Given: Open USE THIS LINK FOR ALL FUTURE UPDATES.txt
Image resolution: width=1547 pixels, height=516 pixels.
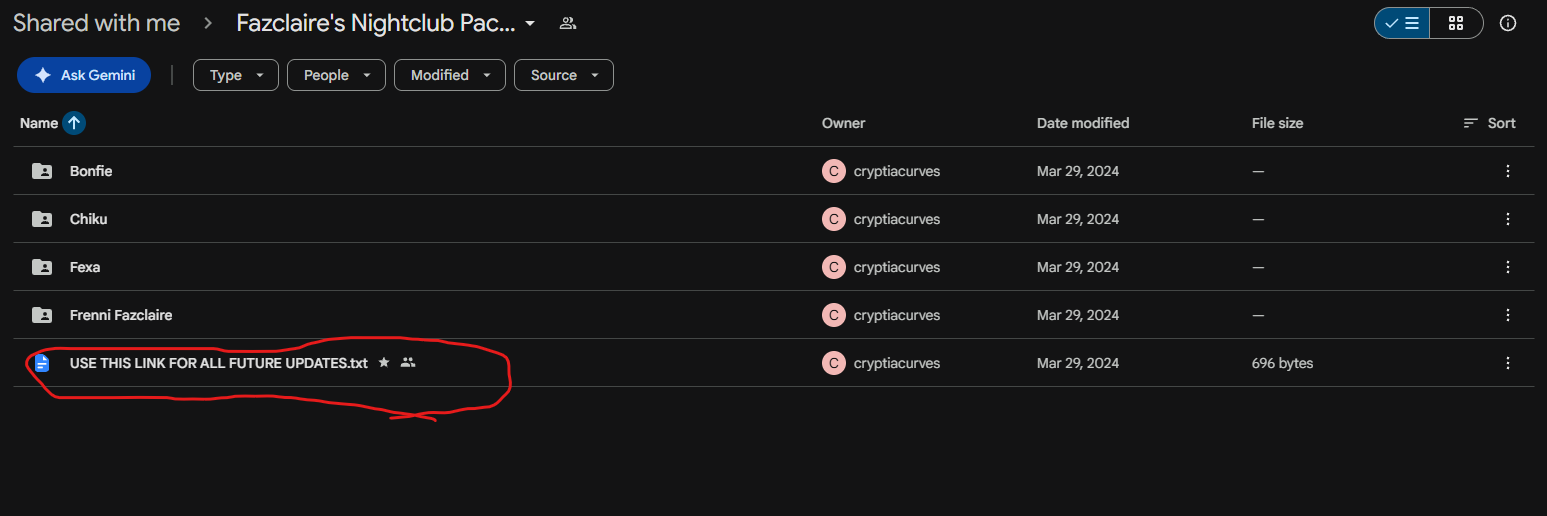Looking at the screenshot, I should point(219,363).
